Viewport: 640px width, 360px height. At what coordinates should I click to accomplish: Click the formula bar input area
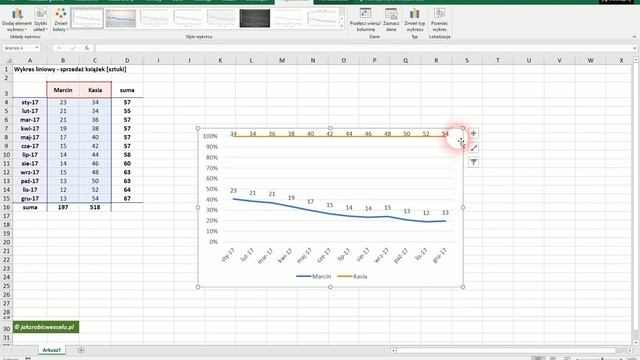point(363,48)
